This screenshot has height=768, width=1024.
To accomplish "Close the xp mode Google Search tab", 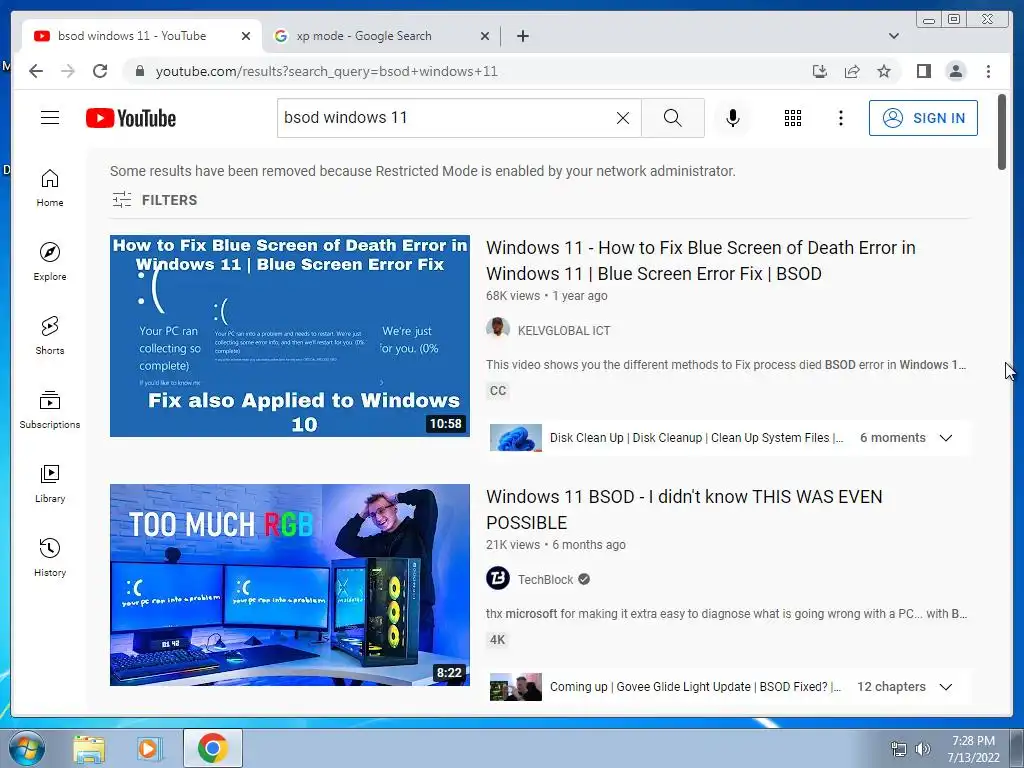I will point(485,36).
